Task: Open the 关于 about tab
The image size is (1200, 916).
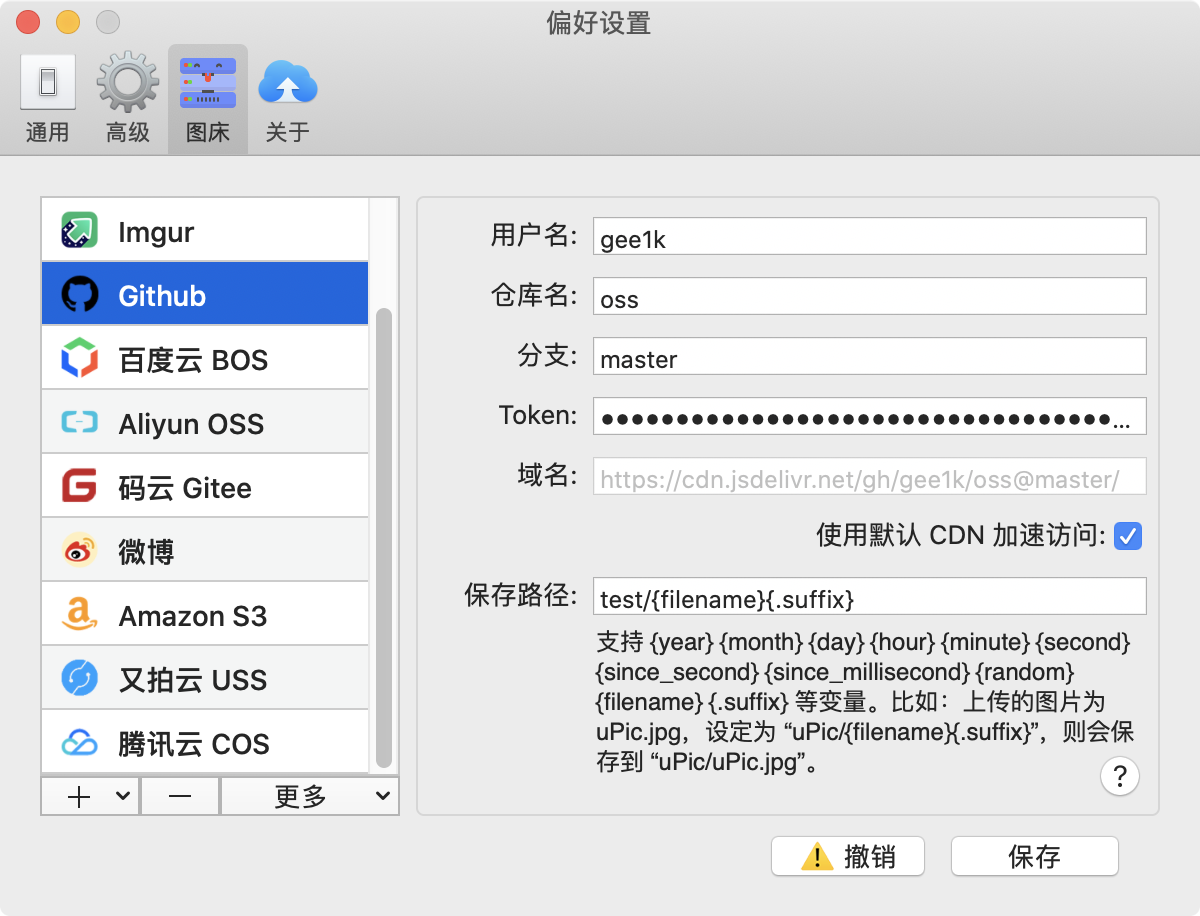Action: coord(287,98)
